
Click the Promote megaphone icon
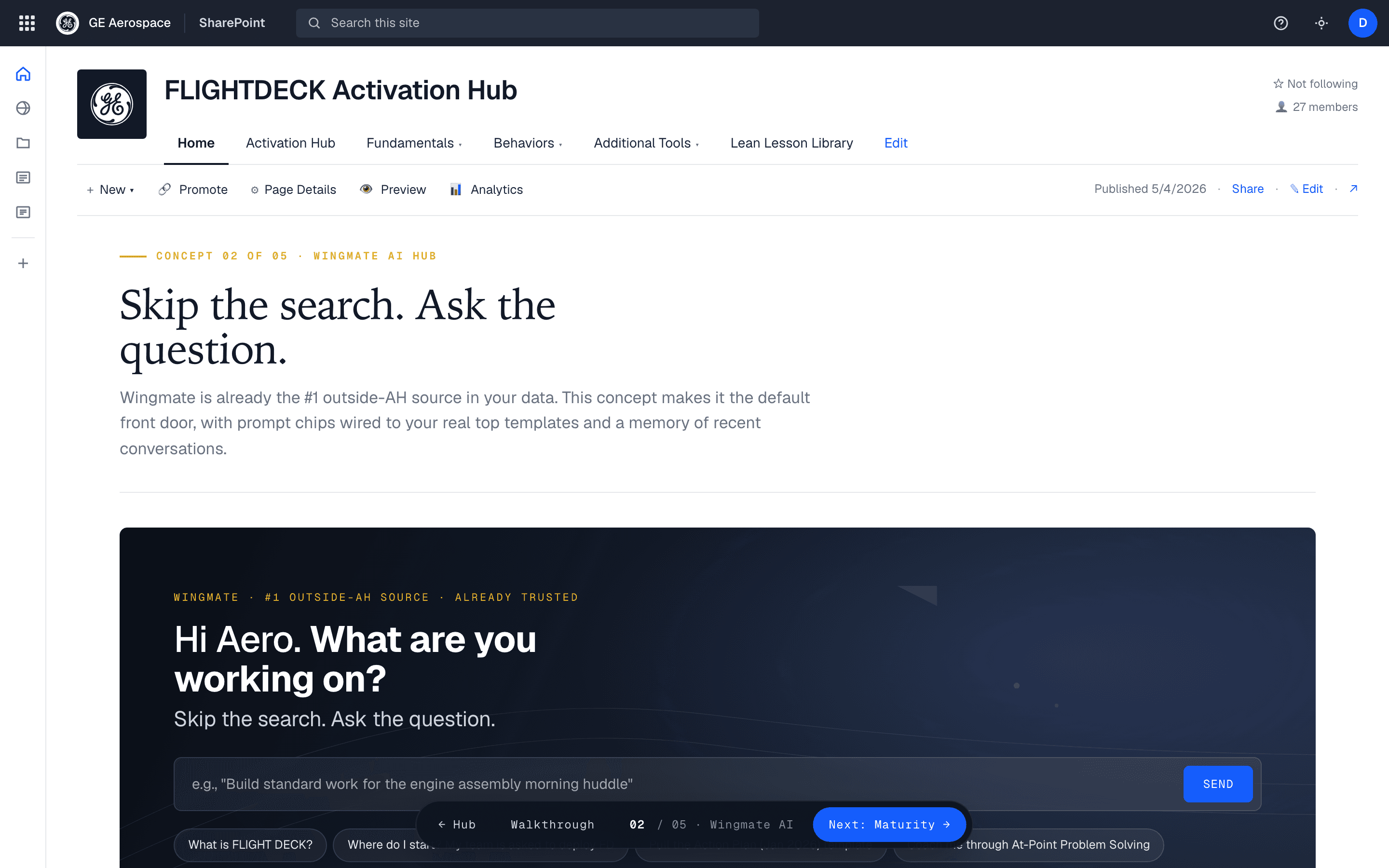(x=165, y=190)
